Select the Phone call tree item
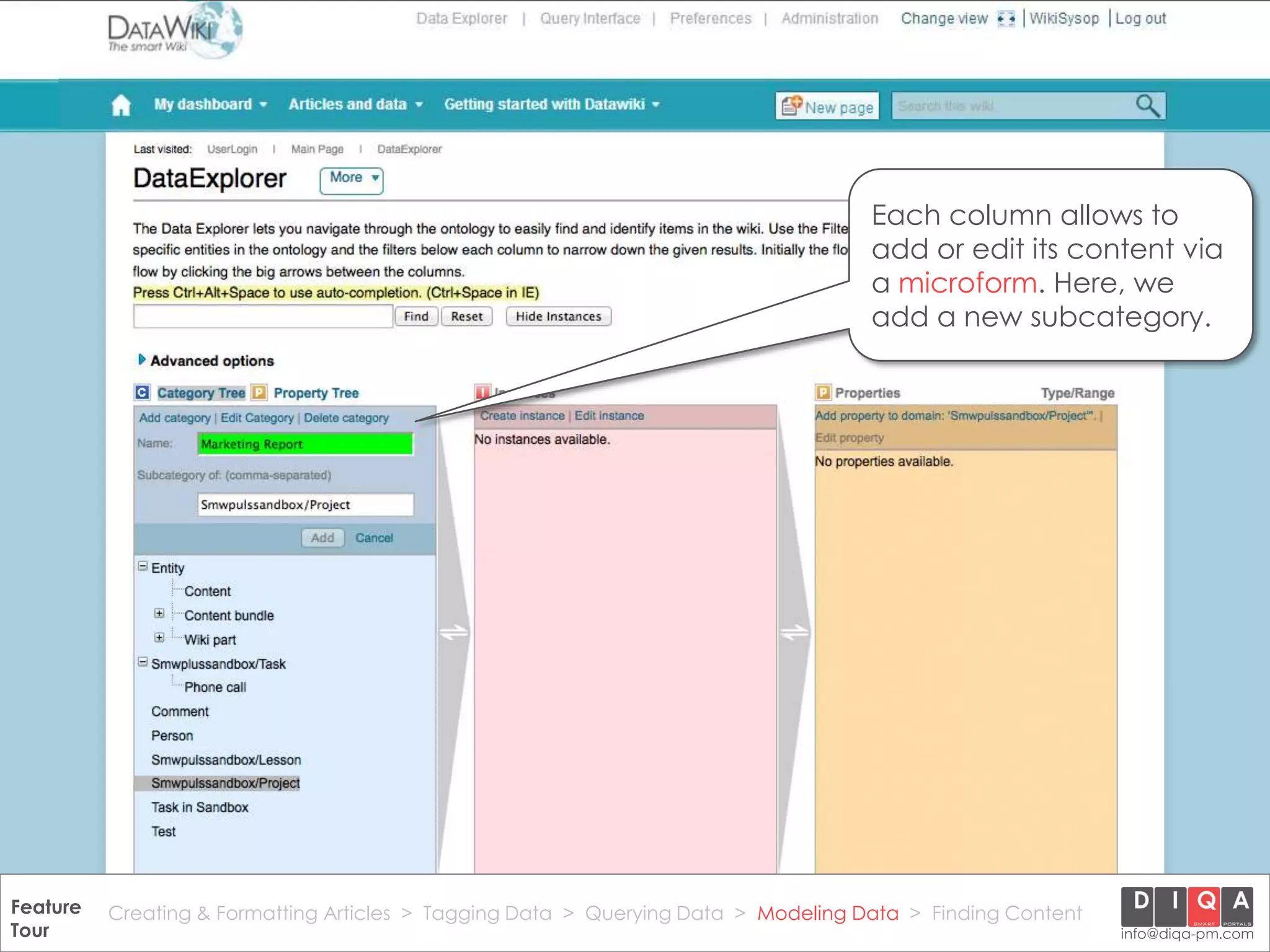The image size is (1270, 952). (x=215, y=687)
